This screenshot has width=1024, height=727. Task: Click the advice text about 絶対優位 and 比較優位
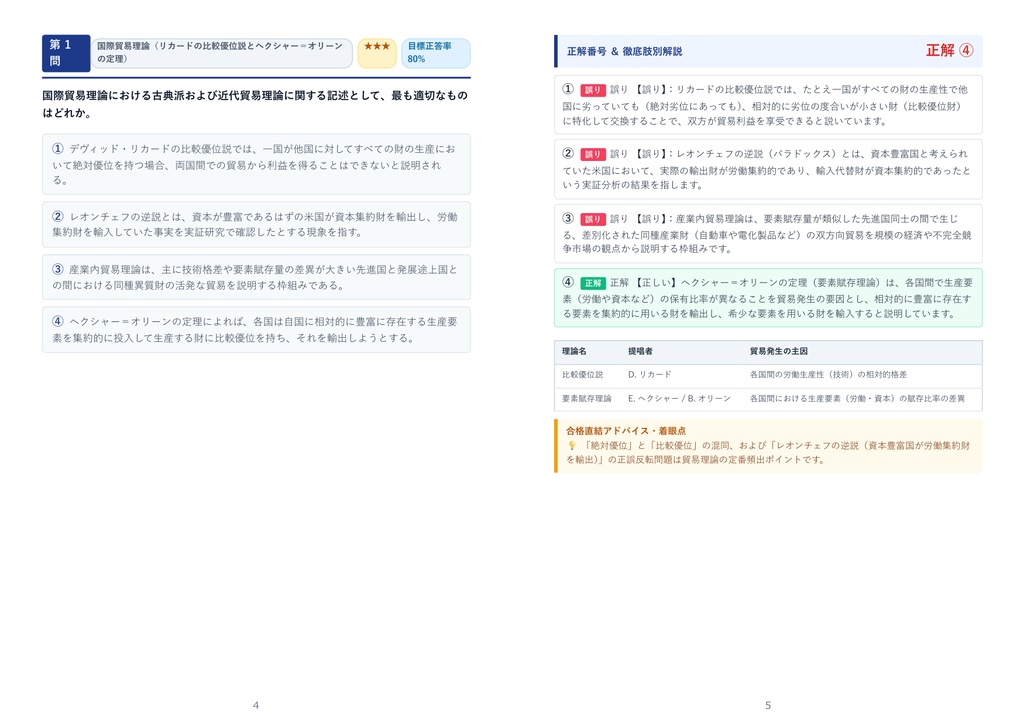pos(768,453)
